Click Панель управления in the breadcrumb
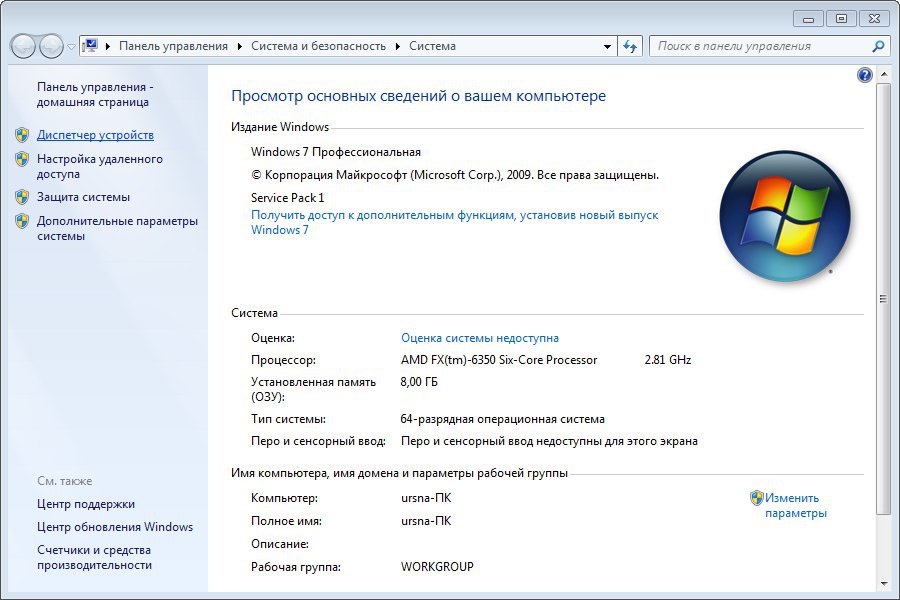 point(173,46)
